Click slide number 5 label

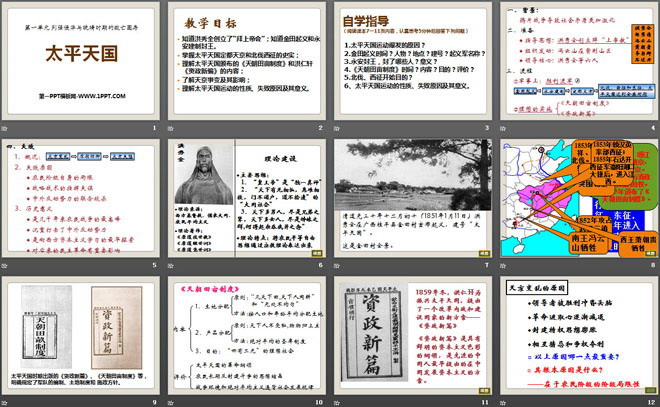pos(154,265)
